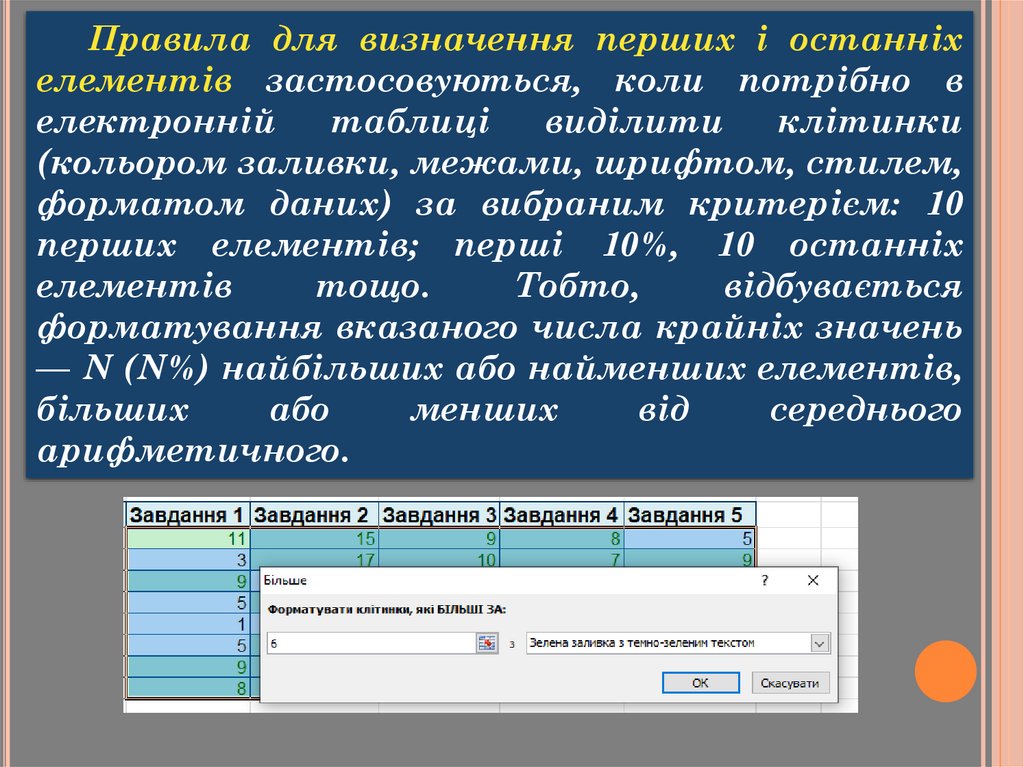Viewport: 1024px width, 767px height.
Task: Select the Завдання 4 header cell
Action: tap(562, 515)
